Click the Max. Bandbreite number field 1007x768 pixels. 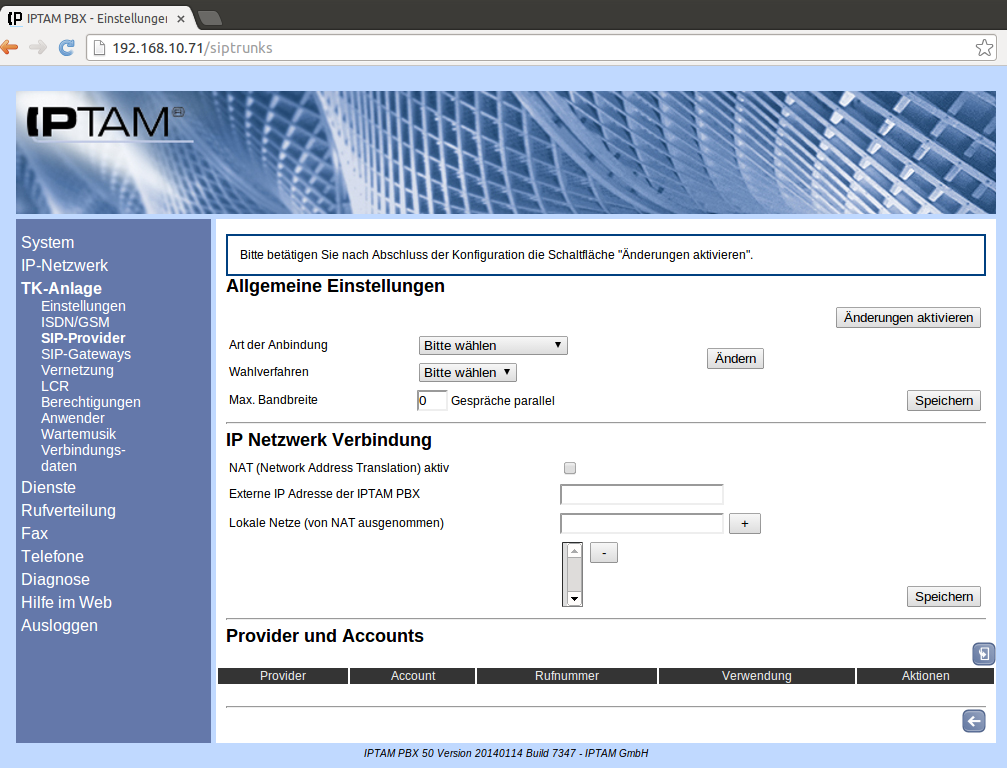coord(431,401)
